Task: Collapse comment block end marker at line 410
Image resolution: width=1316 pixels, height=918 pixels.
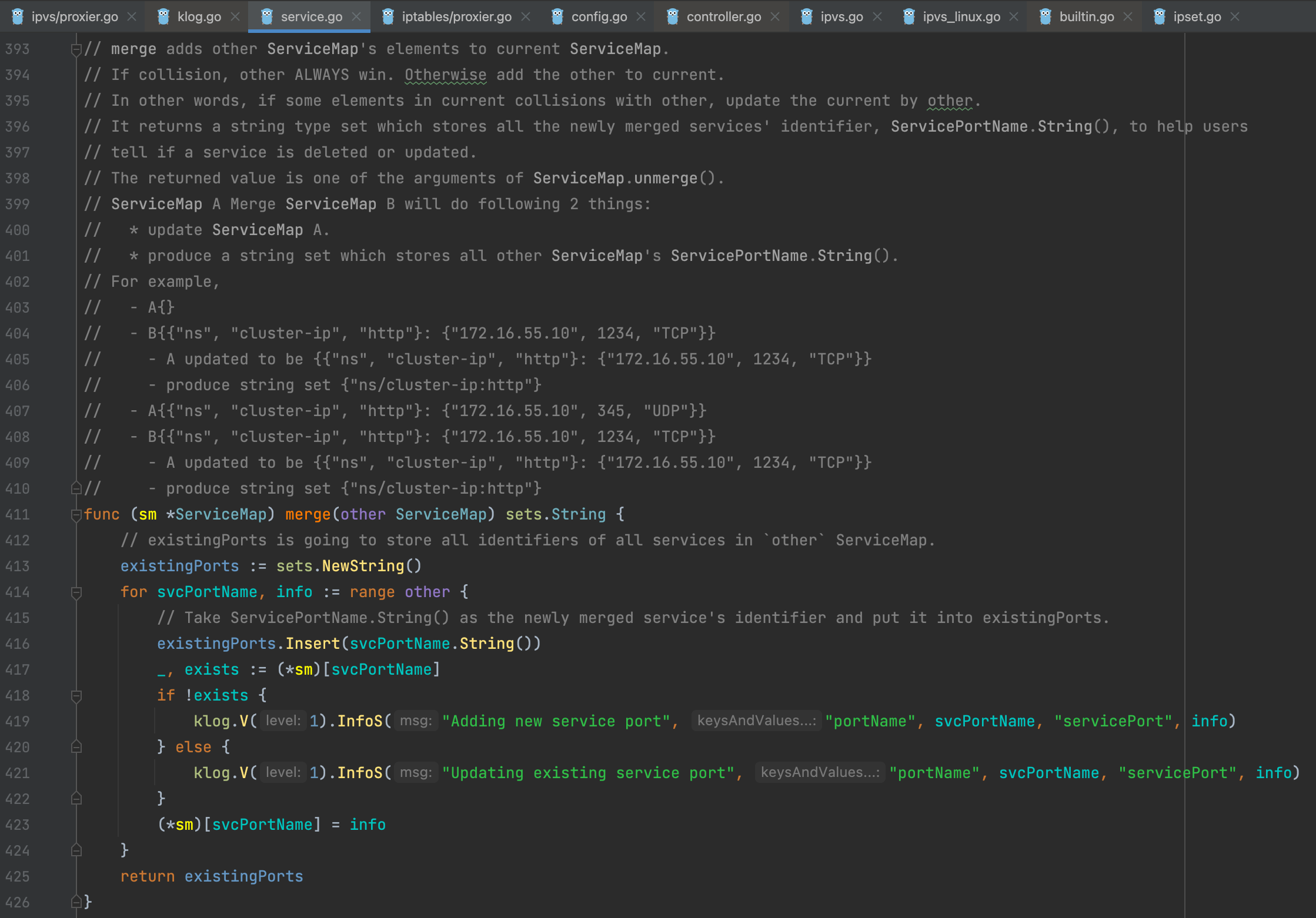Action: pos(76,488)
